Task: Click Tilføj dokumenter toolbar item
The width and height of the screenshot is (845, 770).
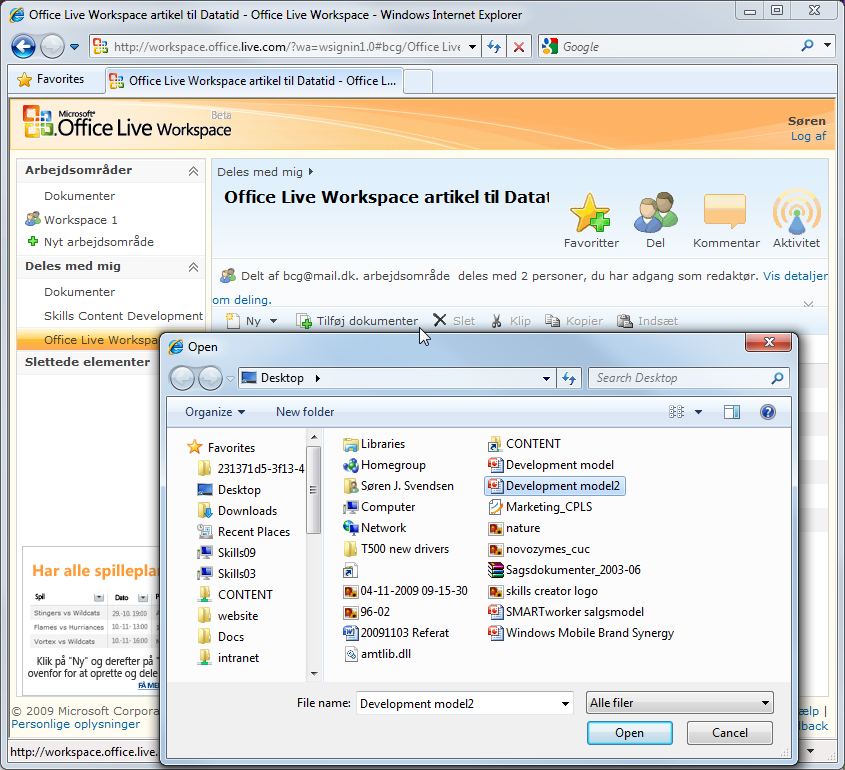Action: [x=357, y=321]
